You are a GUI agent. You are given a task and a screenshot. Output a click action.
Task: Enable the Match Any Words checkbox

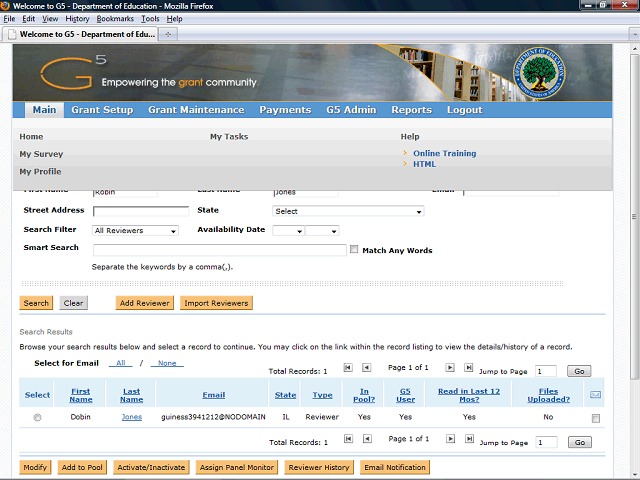click(x=354, y=249)
